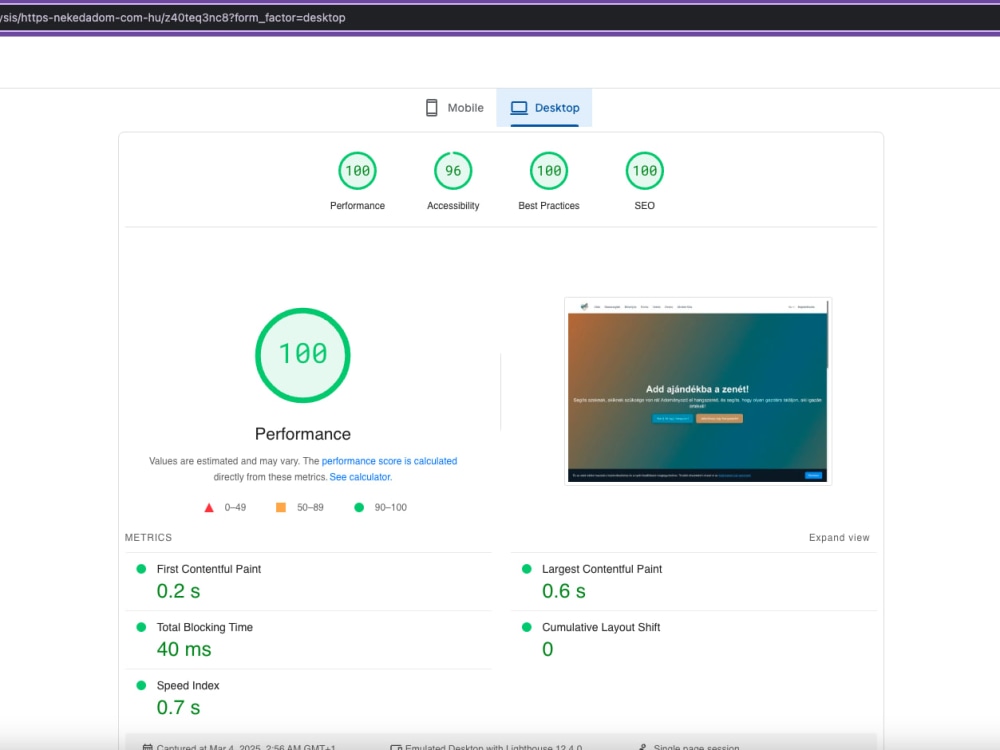Viewport: 1000px width, 750px height.
Task: Click the Performance label under the top gauge
Action: (x=357, y=205)
